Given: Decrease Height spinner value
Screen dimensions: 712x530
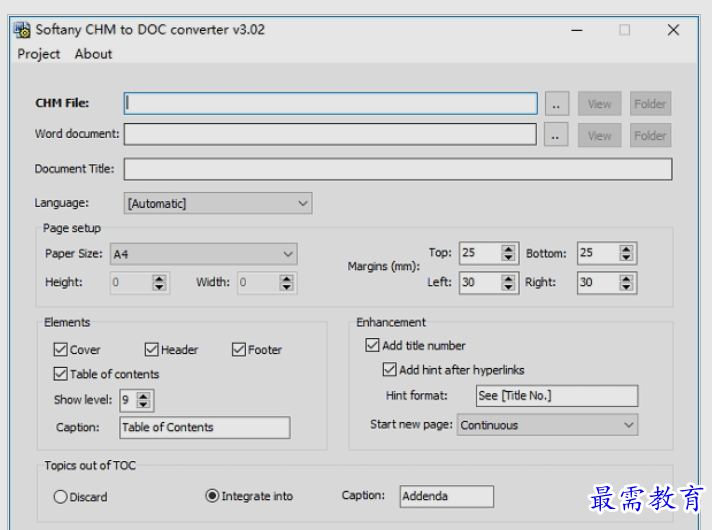Looking at the screenshot, I should pyautogui.click(x=159, y=287).
